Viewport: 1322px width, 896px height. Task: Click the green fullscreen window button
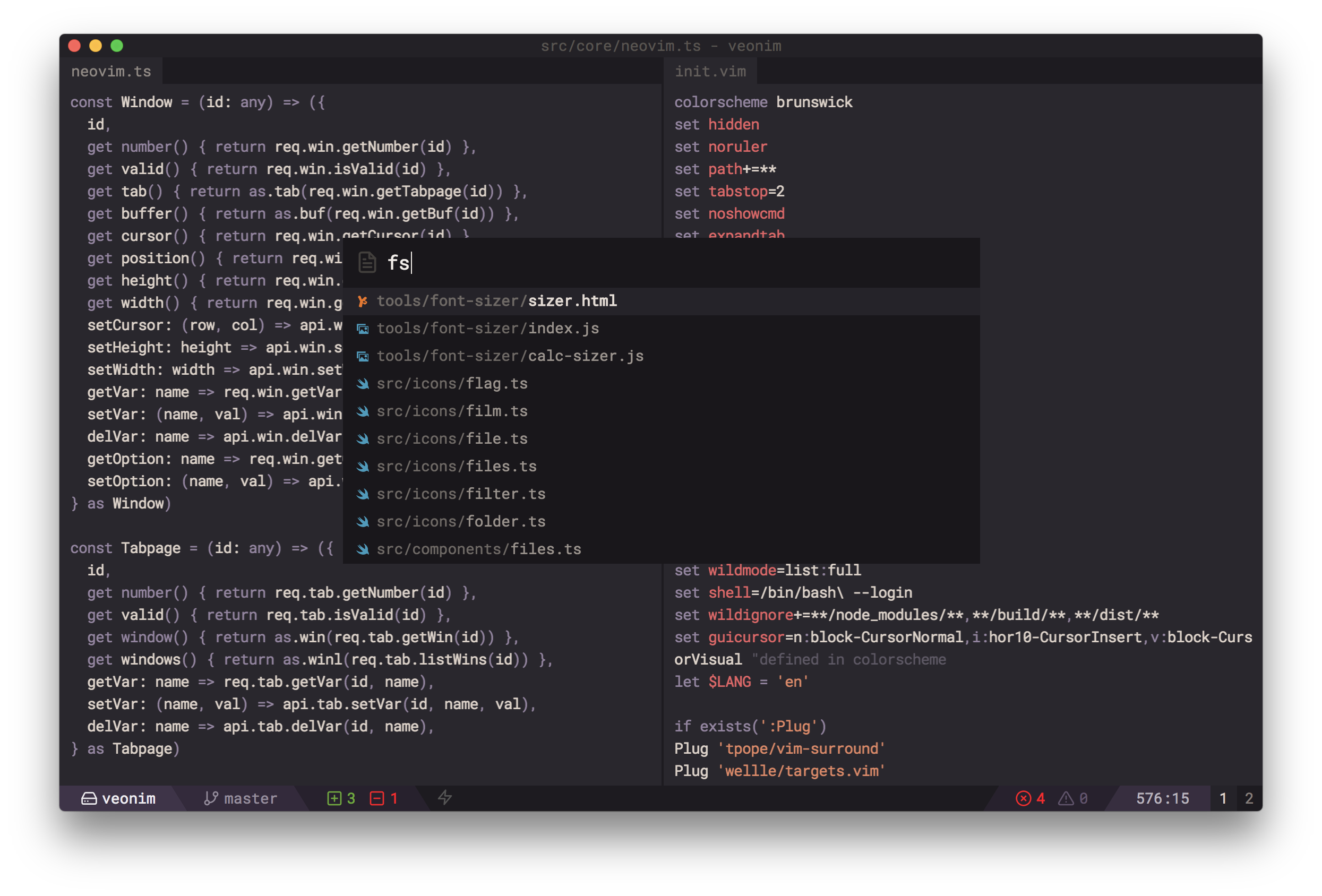click(x=117, y=46)
